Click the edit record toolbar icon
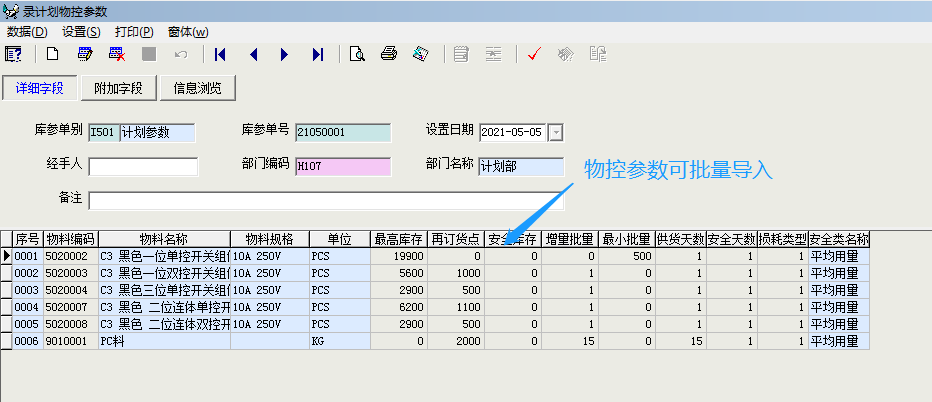932x402 pixels. pyautogui.click(x=85, y=54)
